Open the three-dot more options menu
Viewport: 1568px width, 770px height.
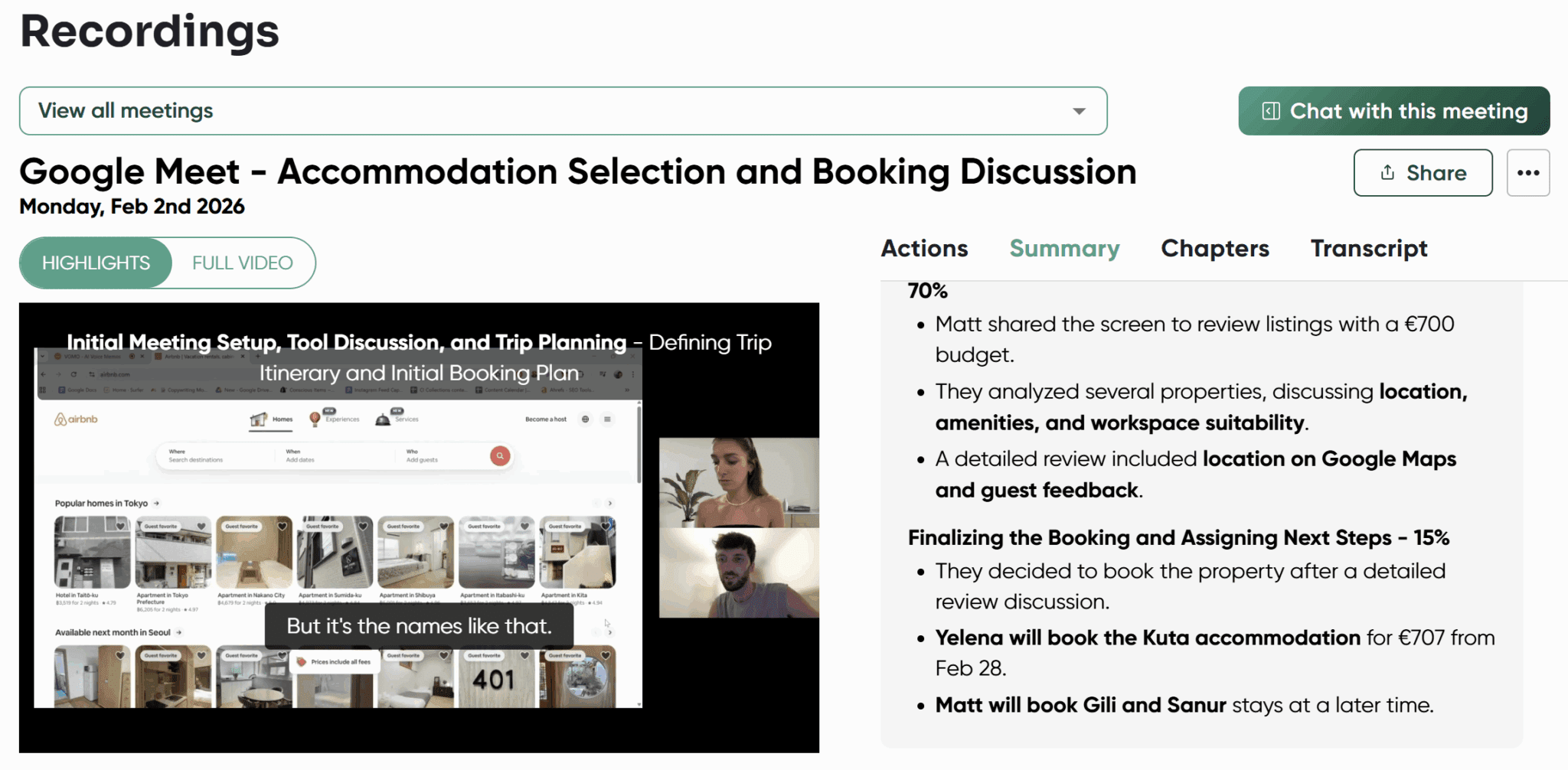(1527, 173)
